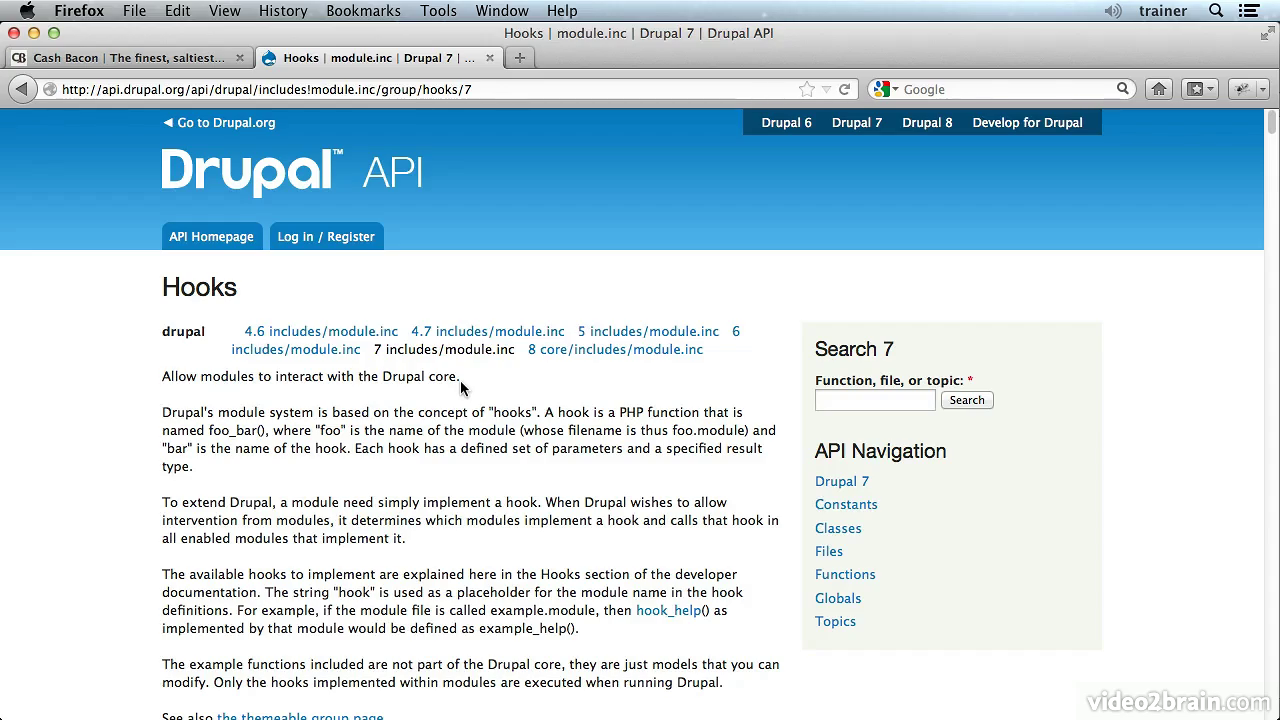Screen dimensions: 1280x720
Task: Close the Cash Bacon tab
Action: click(x=240, y=58)
